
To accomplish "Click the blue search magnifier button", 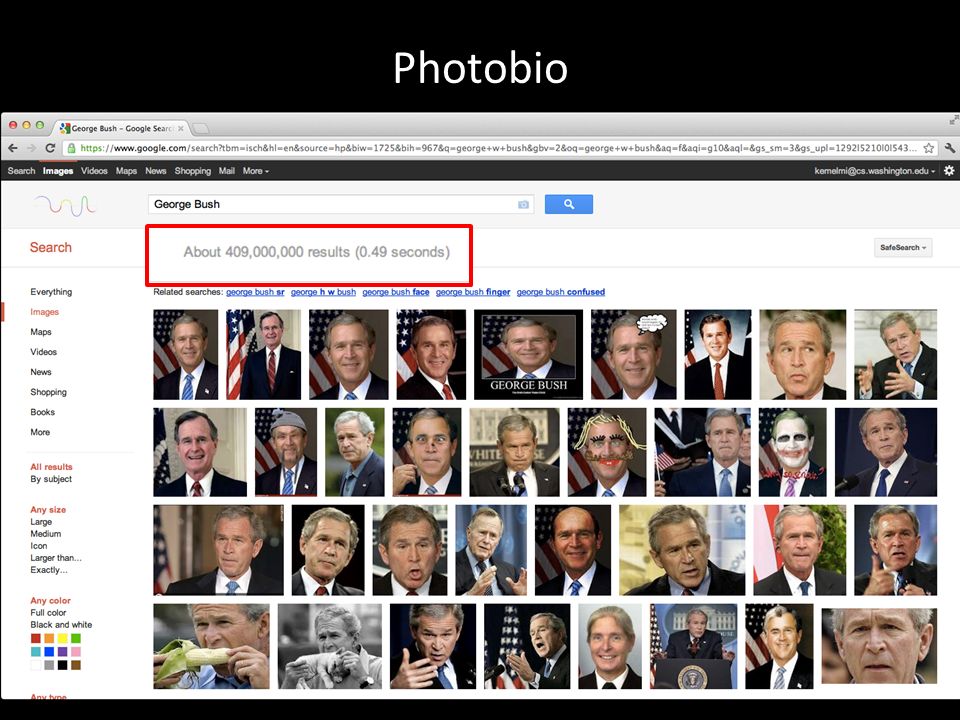I will [x=569, y=204].
